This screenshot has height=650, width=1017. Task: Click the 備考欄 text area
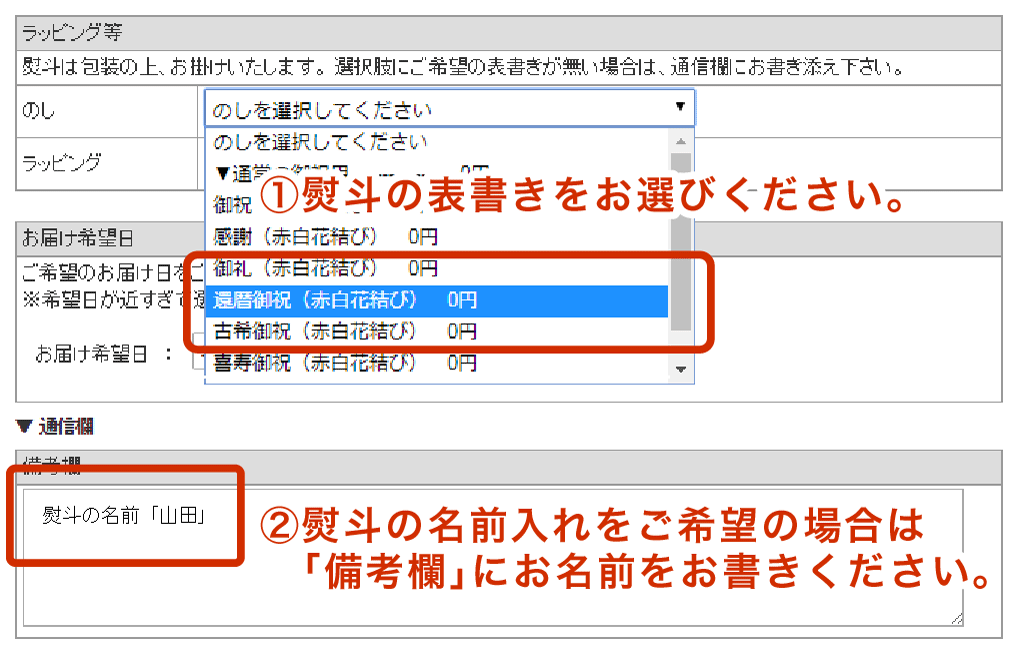pos(493,558)
